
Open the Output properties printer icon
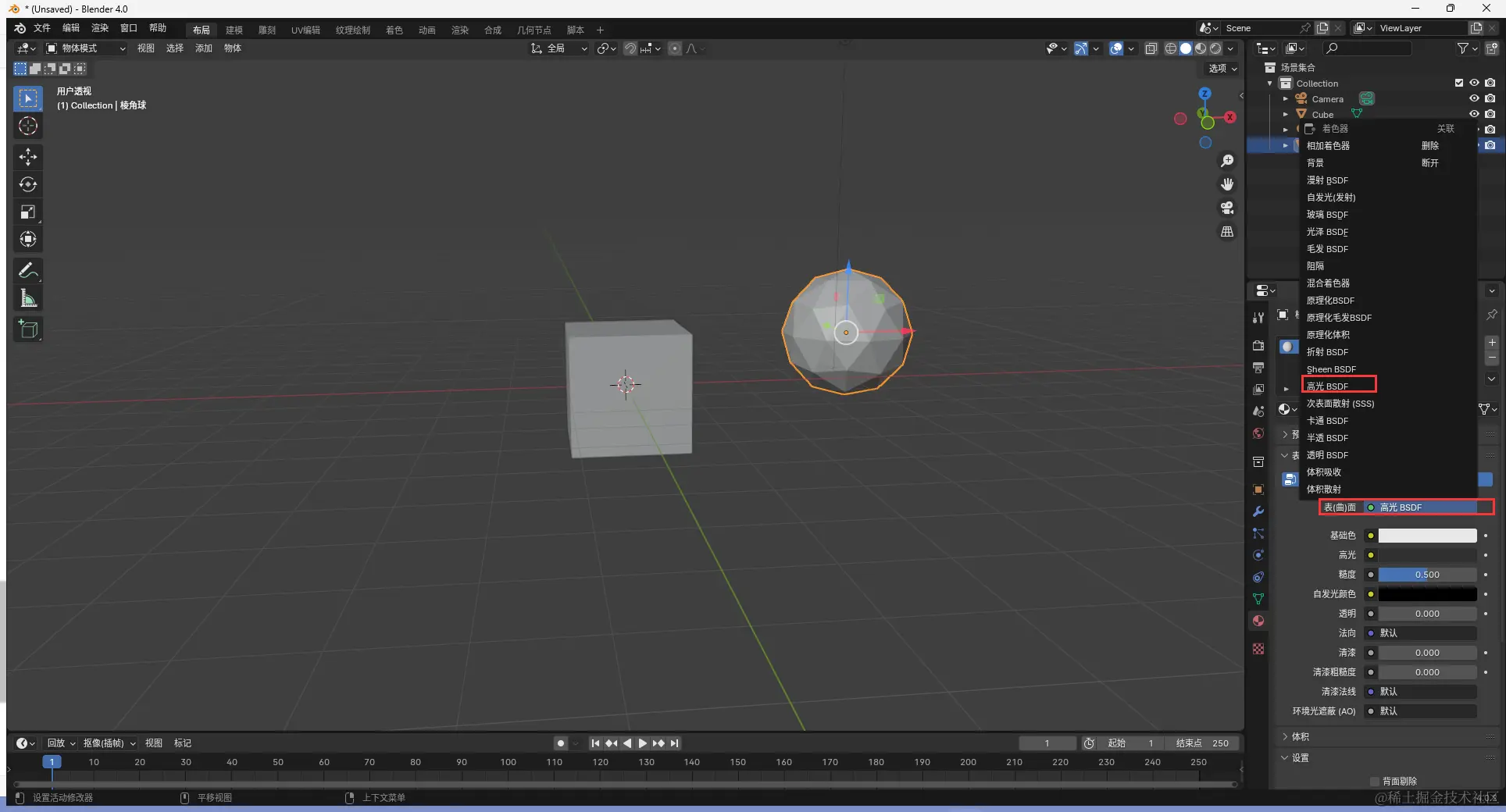click(1258, 367)
